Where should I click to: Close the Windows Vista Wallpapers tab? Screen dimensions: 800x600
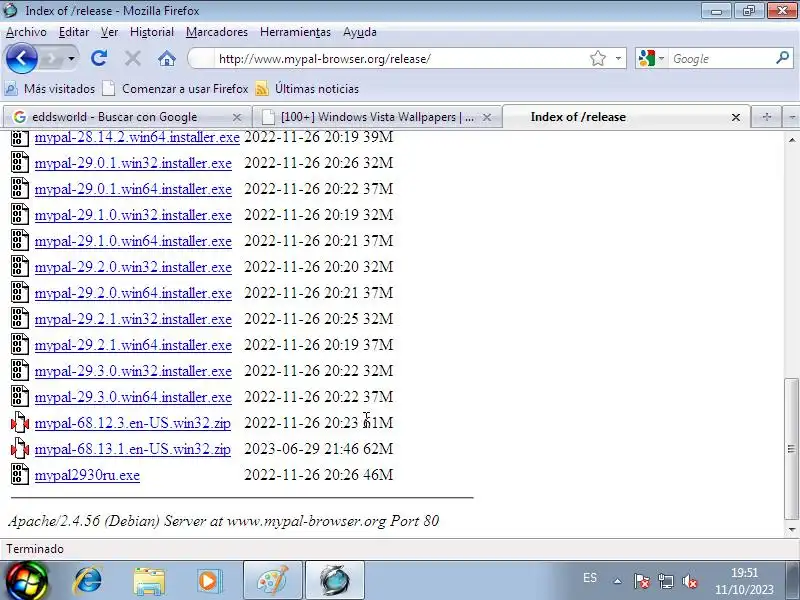[487, 117]
